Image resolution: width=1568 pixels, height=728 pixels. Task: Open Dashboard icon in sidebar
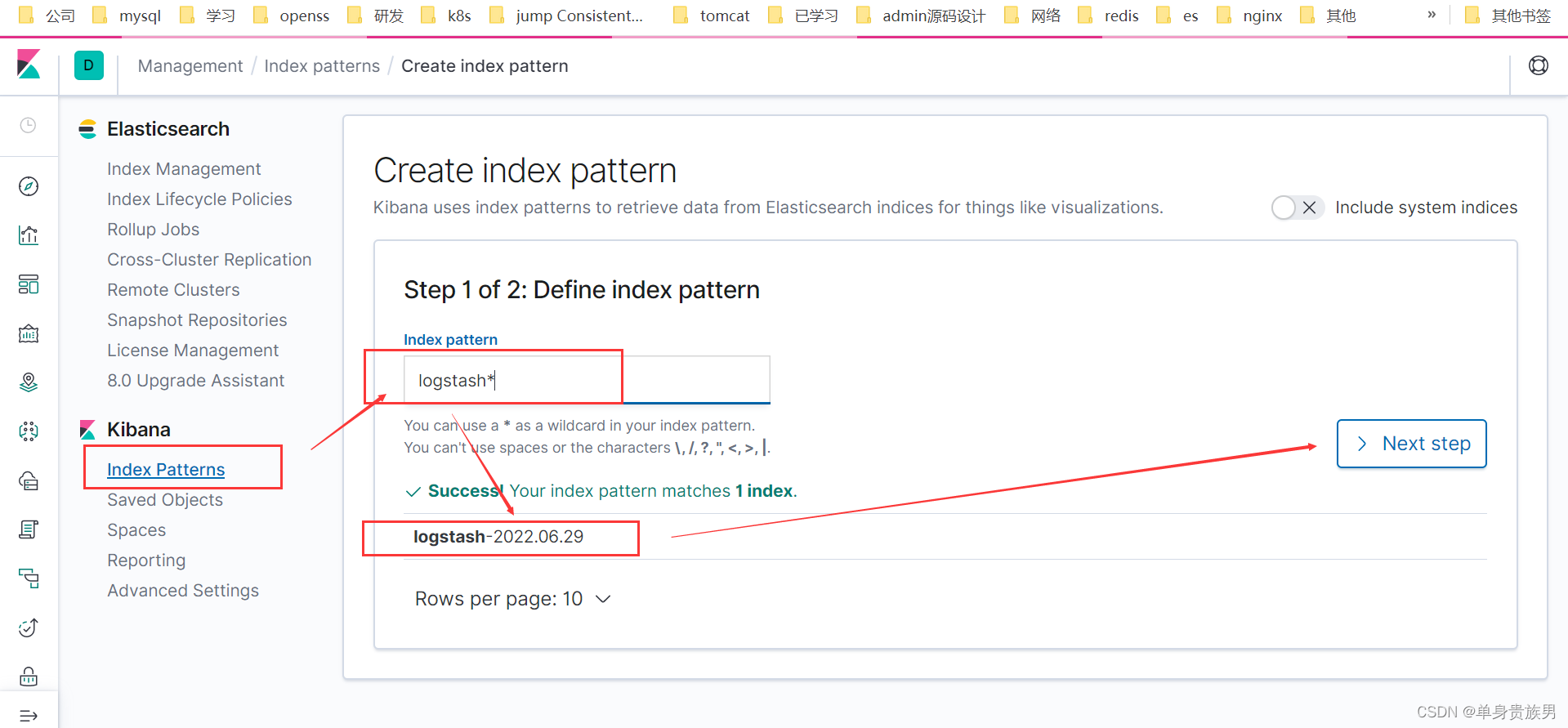(x=29, y=284)
